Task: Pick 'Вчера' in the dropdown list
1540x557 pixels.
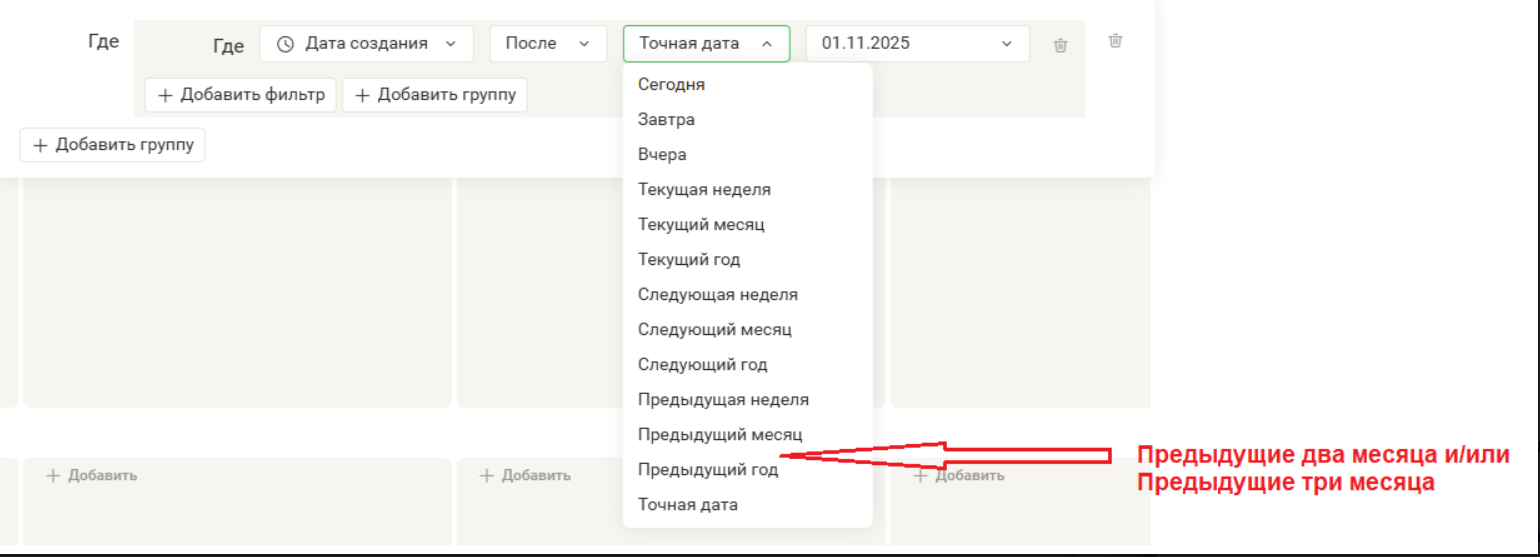Action: (662, 155)
